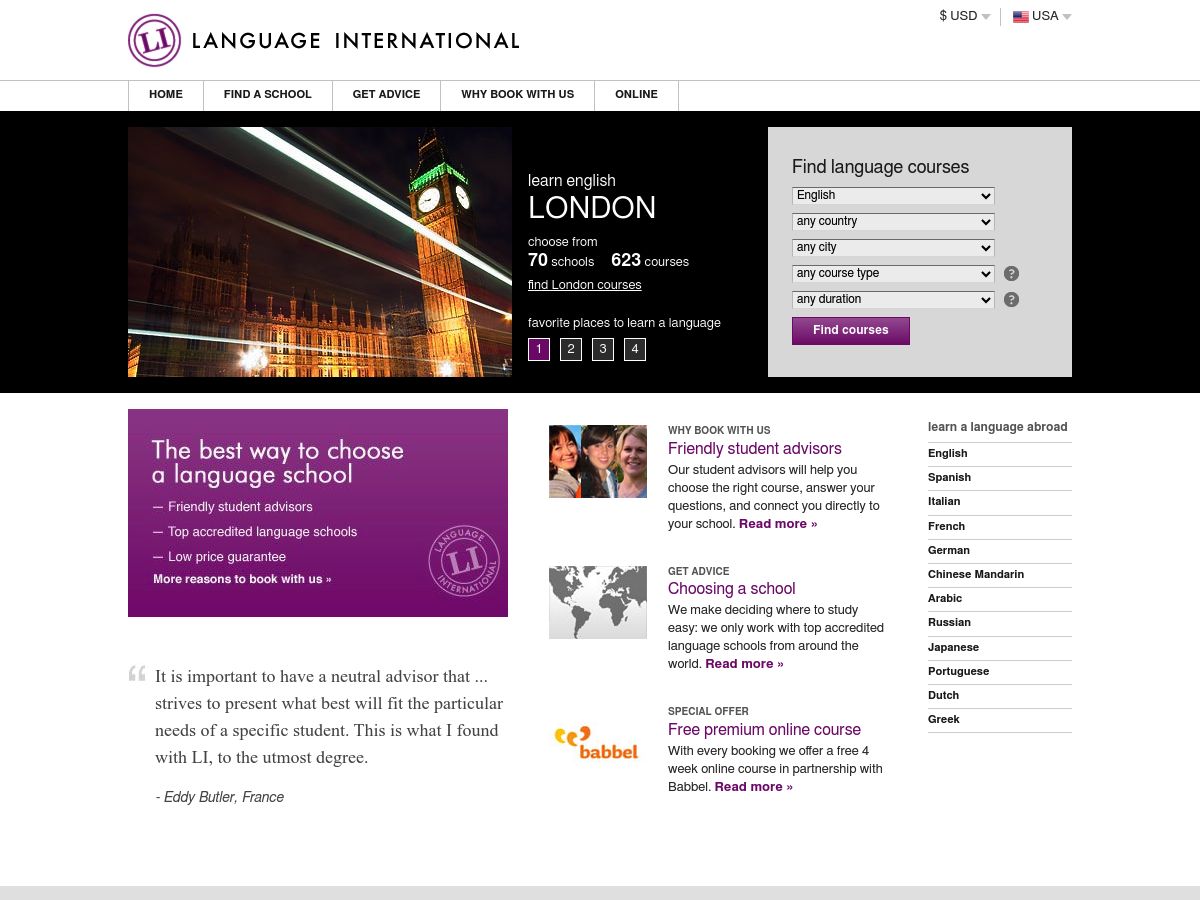Screen dimensions: 1200x900
Task: Click the help icon beside course type
Action: pyautogui.click(x=1011, y=274)
